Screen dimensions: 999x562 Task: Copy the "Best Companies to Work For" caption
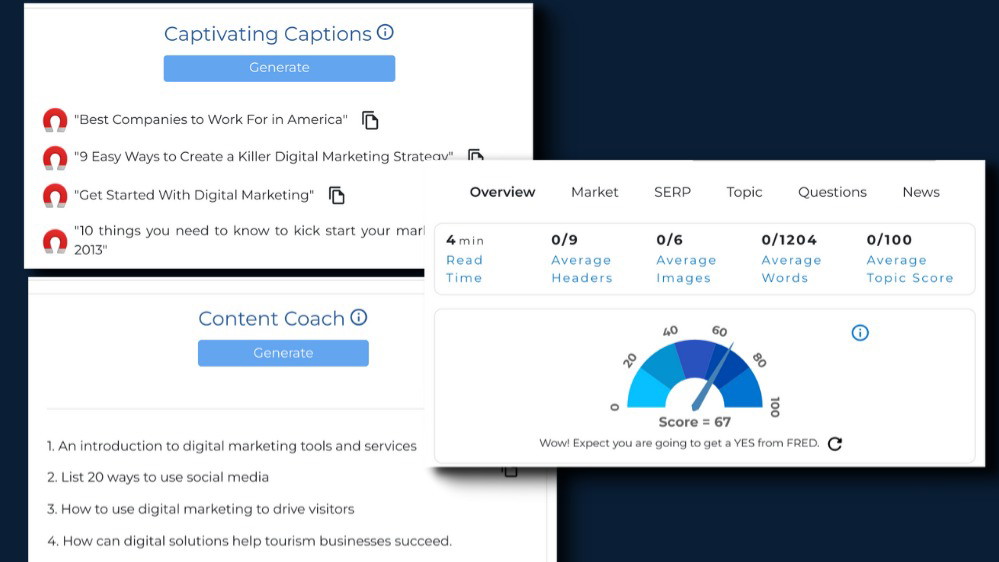[x=370, y=120]
